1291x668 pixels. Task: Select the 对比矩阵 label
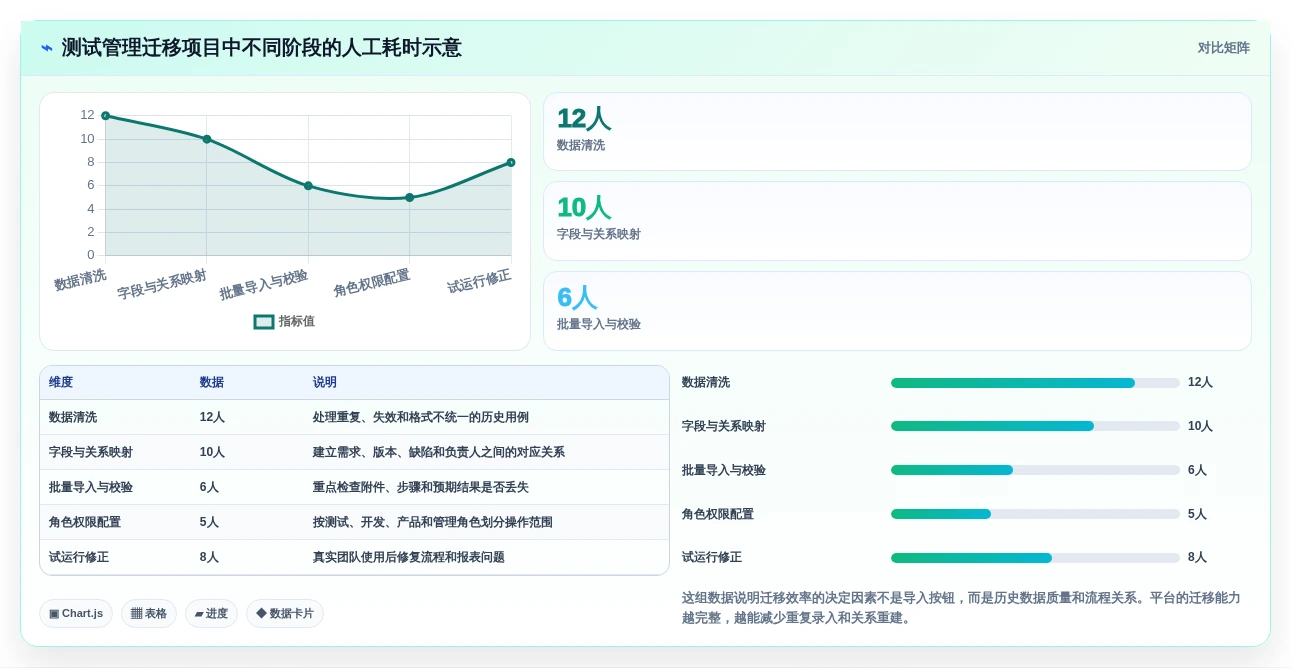(1224, 48)
